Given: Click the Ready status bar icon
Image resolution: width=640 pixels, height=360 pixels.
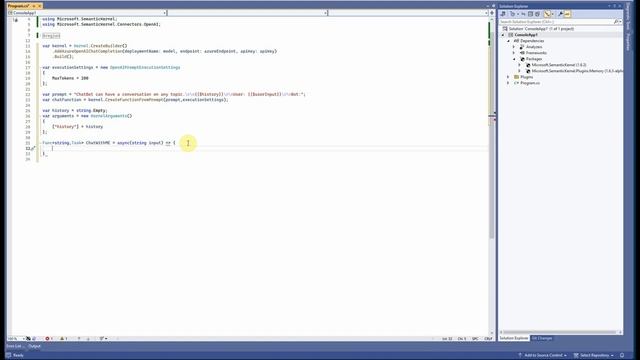Looking at the screenshot, I should [9, 355].
